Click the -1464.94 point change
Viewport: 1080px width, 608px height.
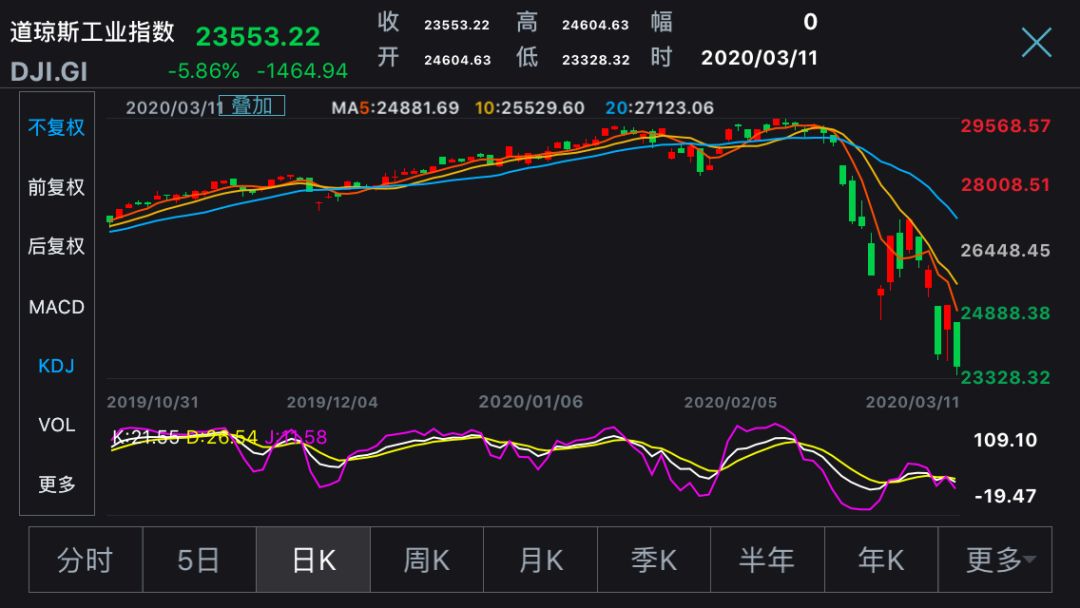tap(302, 71)
